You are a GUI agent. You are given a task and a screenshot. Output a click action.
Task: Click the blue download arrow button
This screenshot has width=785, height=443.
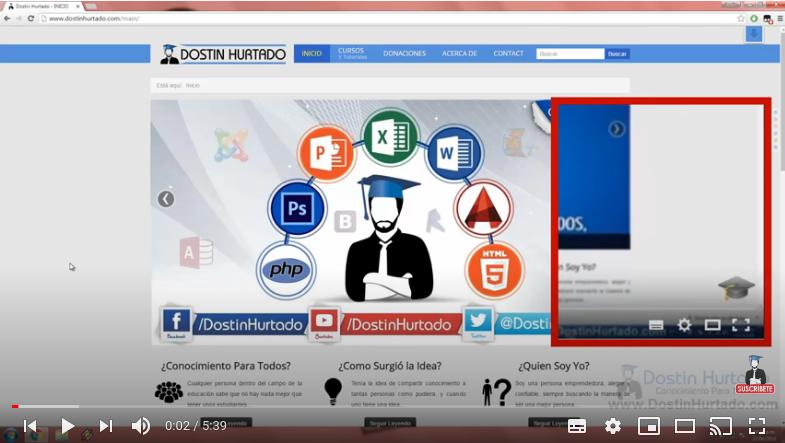tap(754, 34)
